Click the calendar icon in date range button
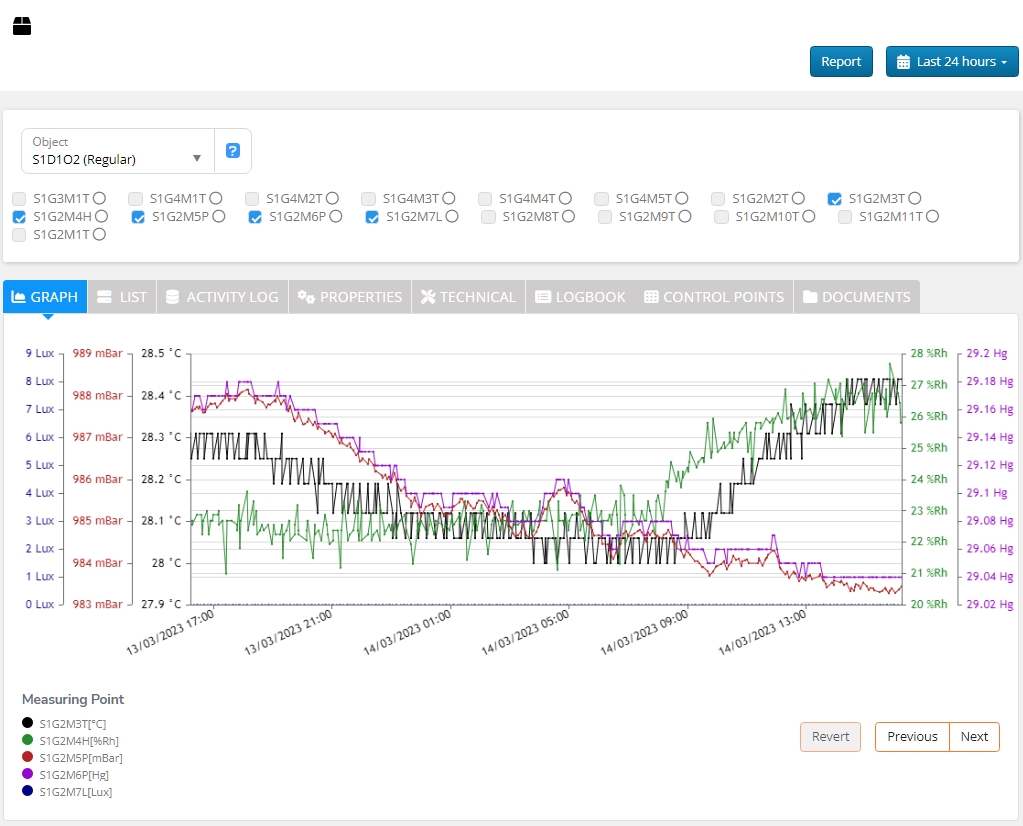Screen dimensions: 1023x826 (904, 62)
